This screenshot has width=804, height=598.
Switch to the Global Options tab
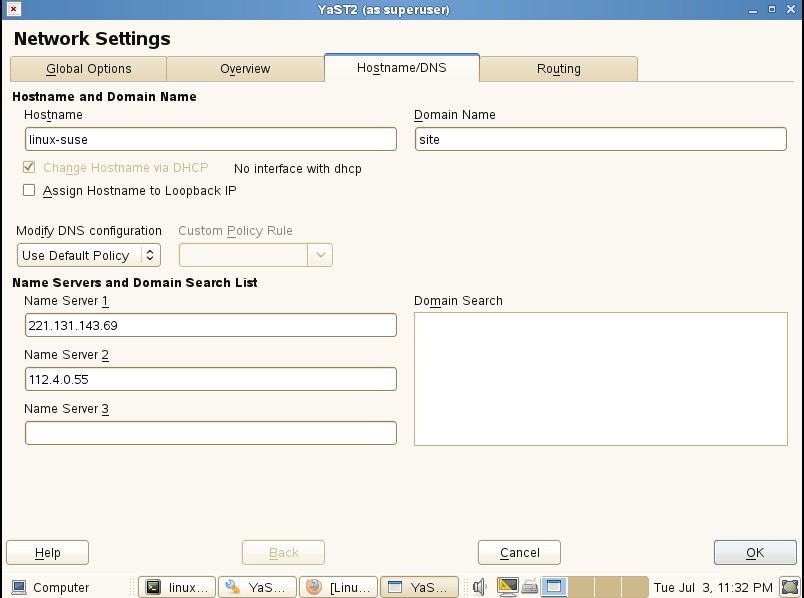pos(88,69)
